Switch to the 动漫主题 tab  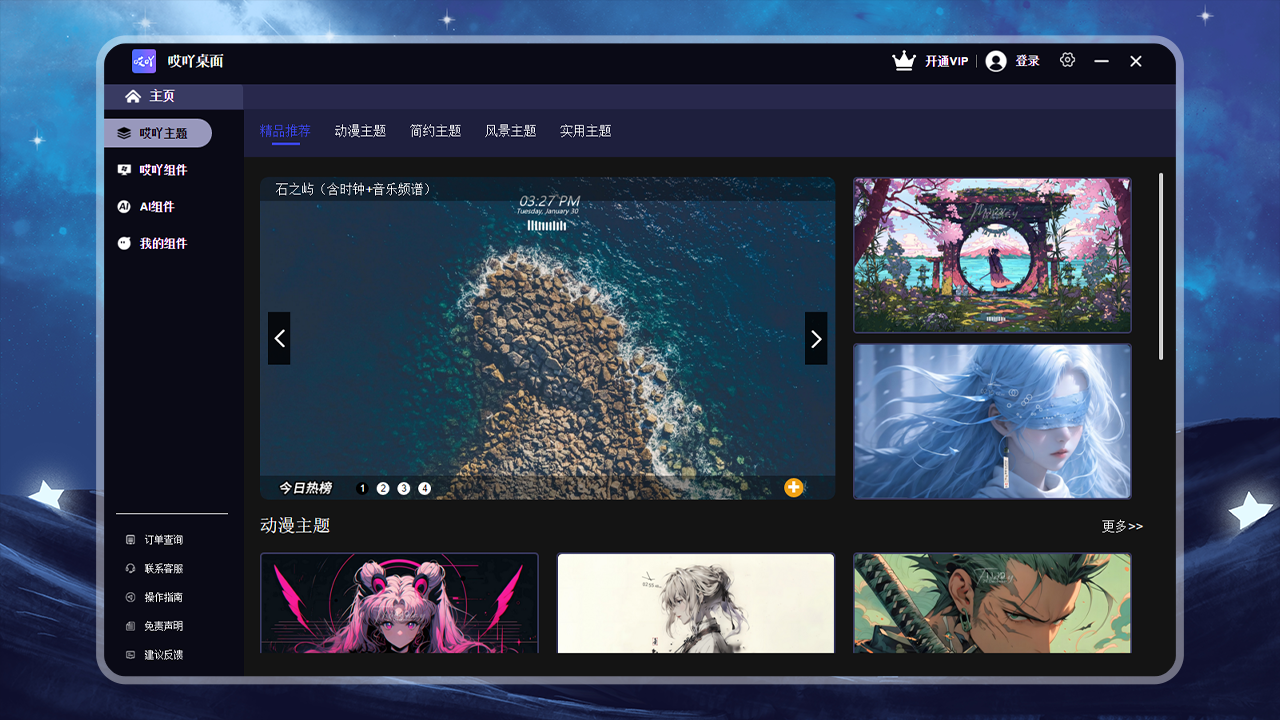pos(359,131)
